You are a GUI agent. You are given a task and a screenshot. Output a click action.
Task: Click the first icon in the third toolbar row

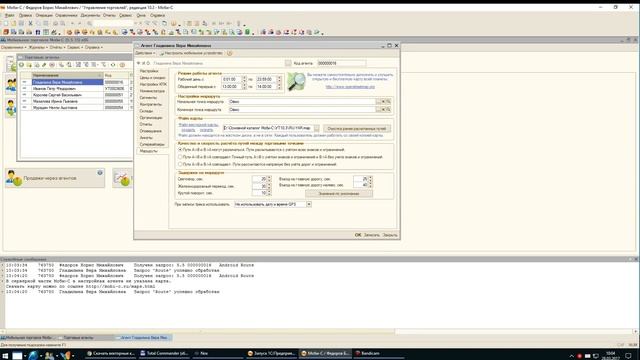6,32
